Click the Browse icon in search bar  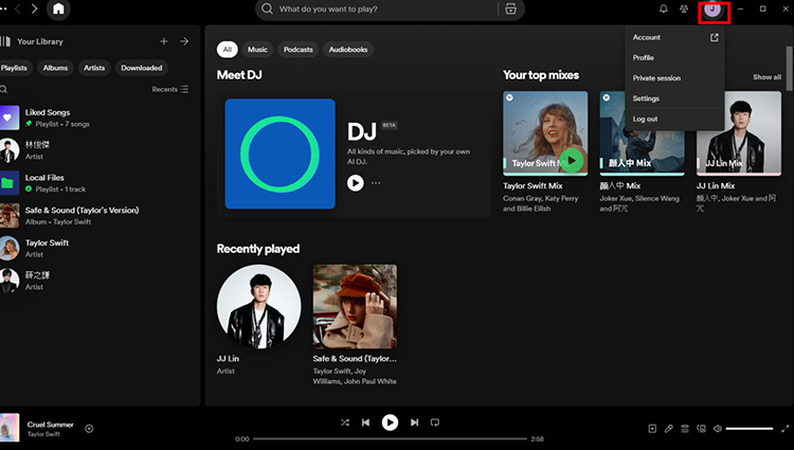pyautogui.click(x=510, y=9)
